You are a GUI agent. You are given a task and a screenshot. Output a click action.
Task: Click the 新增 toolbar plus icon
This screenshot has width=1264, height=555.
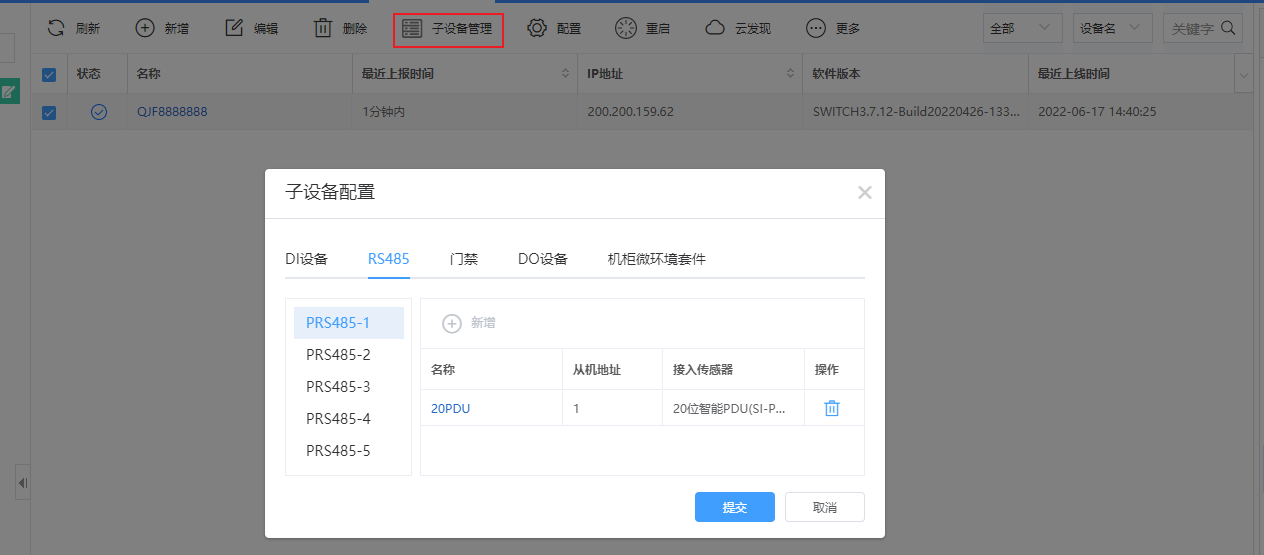click(x=145, y=28)
